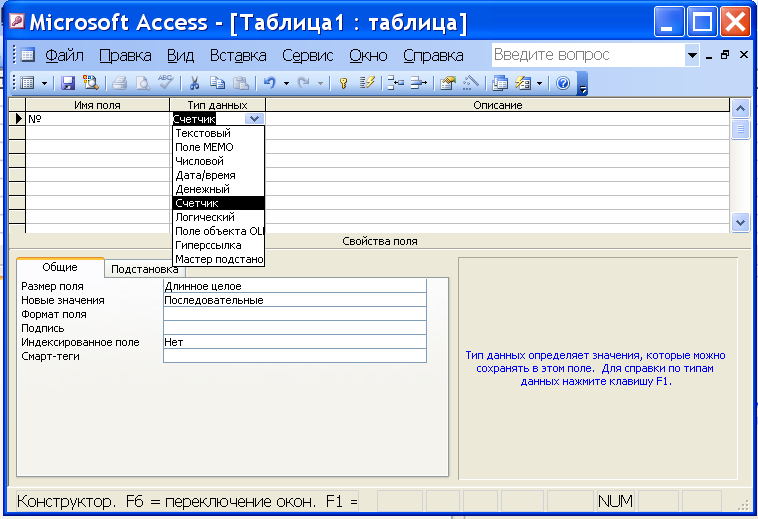The image size is (758, 519).
Task: Click the empty Формат поля field
Action: click(x=295, y=314)
